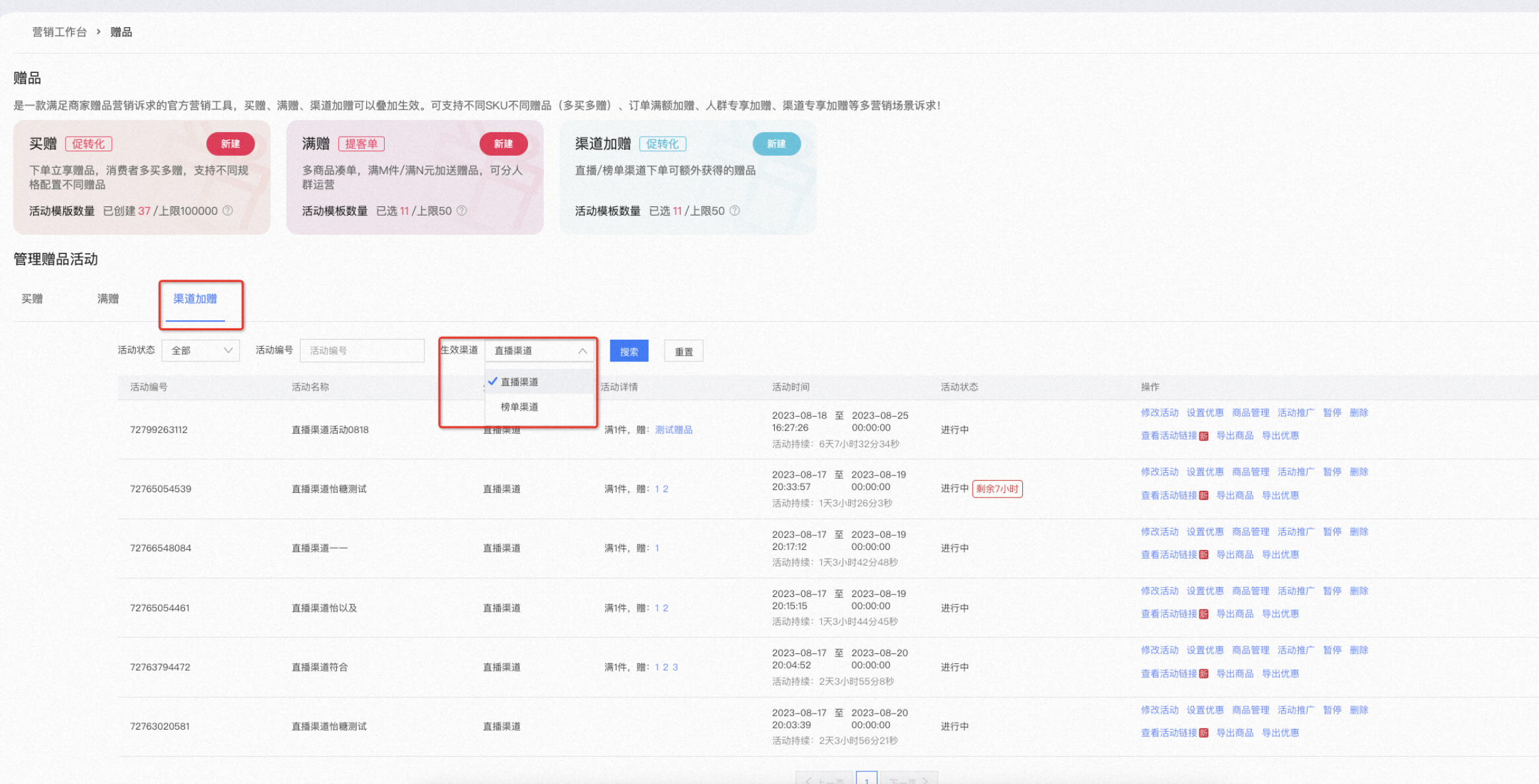Click the 新 badge on first 查看活动链接
The height and width of the screenshot is (784, 1539).
(1203, 436)
